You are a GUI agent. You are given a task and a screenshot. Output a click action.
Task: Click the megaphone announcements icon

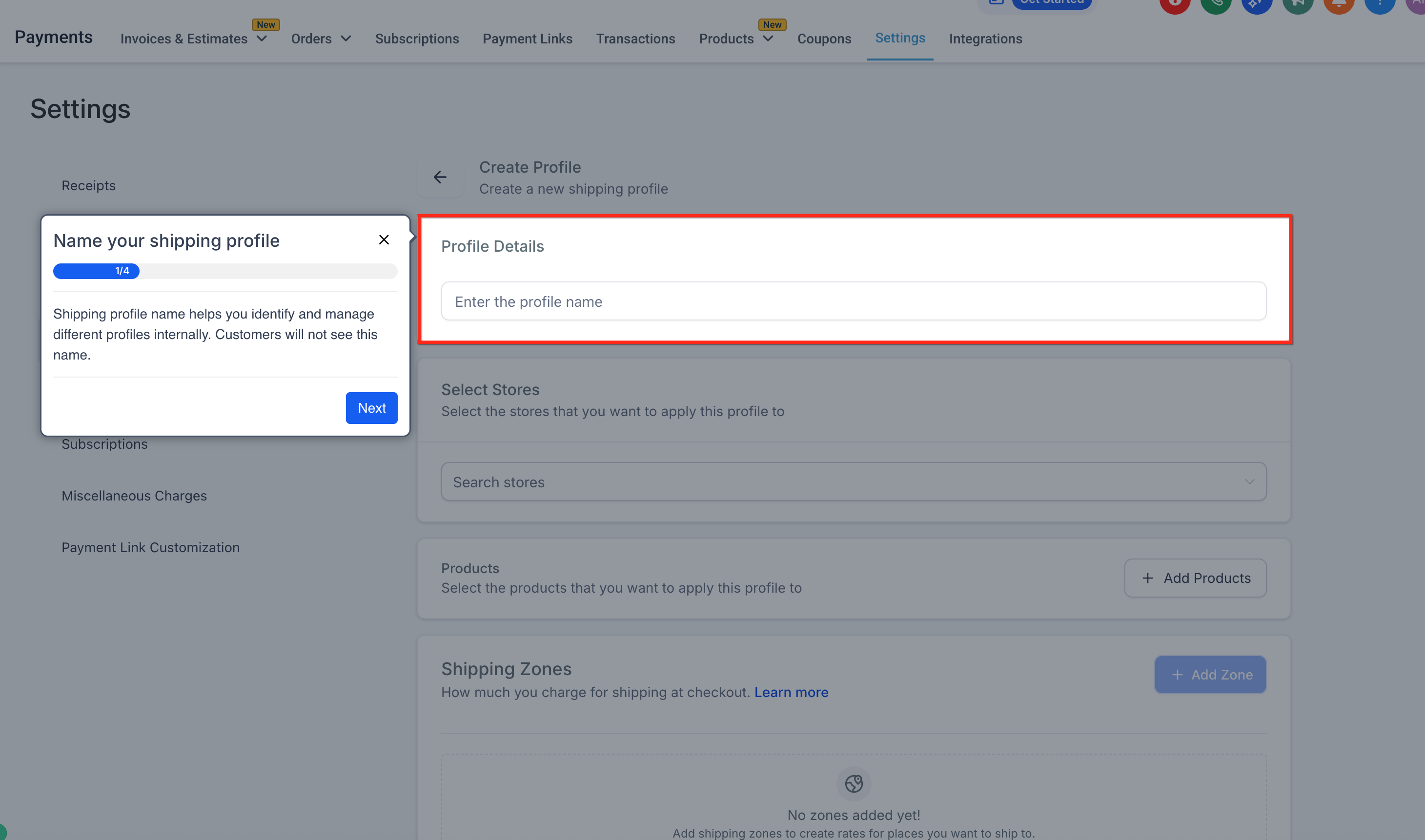click(x=1298, y=4)
